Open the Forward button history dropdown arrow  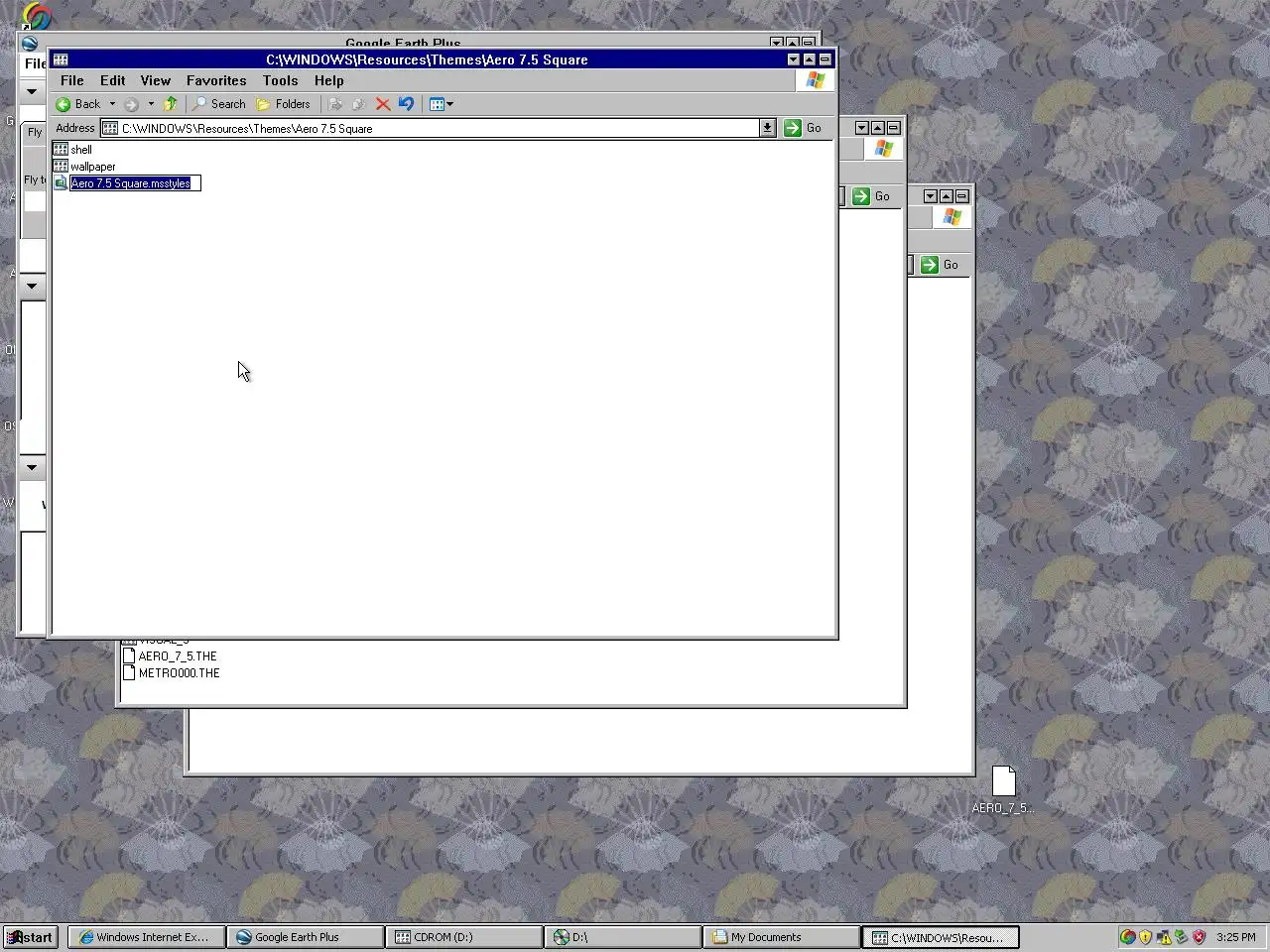tap(151, 104)
